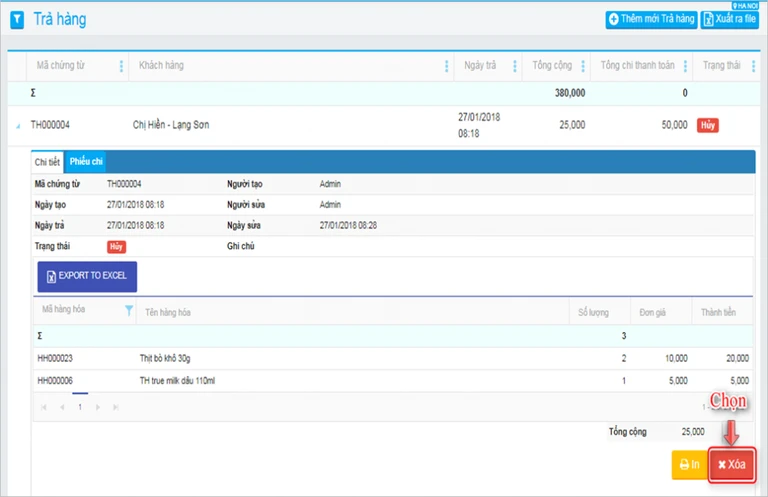Viewport: 768px width, 497px height.
Task: Export list with Xuất ra file button
Action: tap(729, 20)
